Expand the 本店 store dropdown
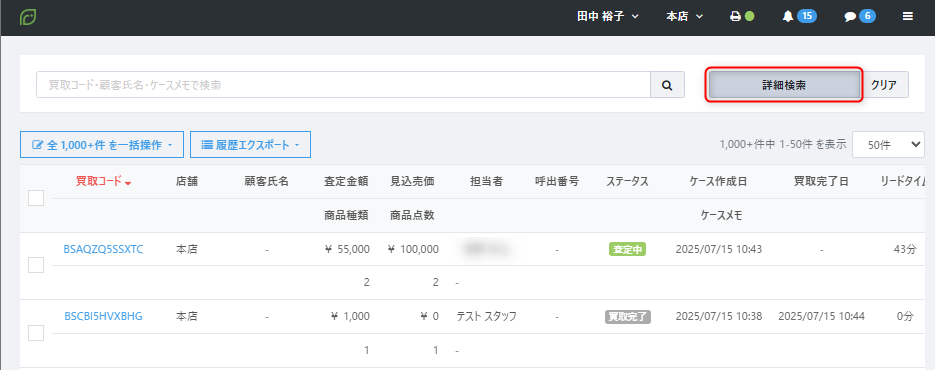 point(685,17)
